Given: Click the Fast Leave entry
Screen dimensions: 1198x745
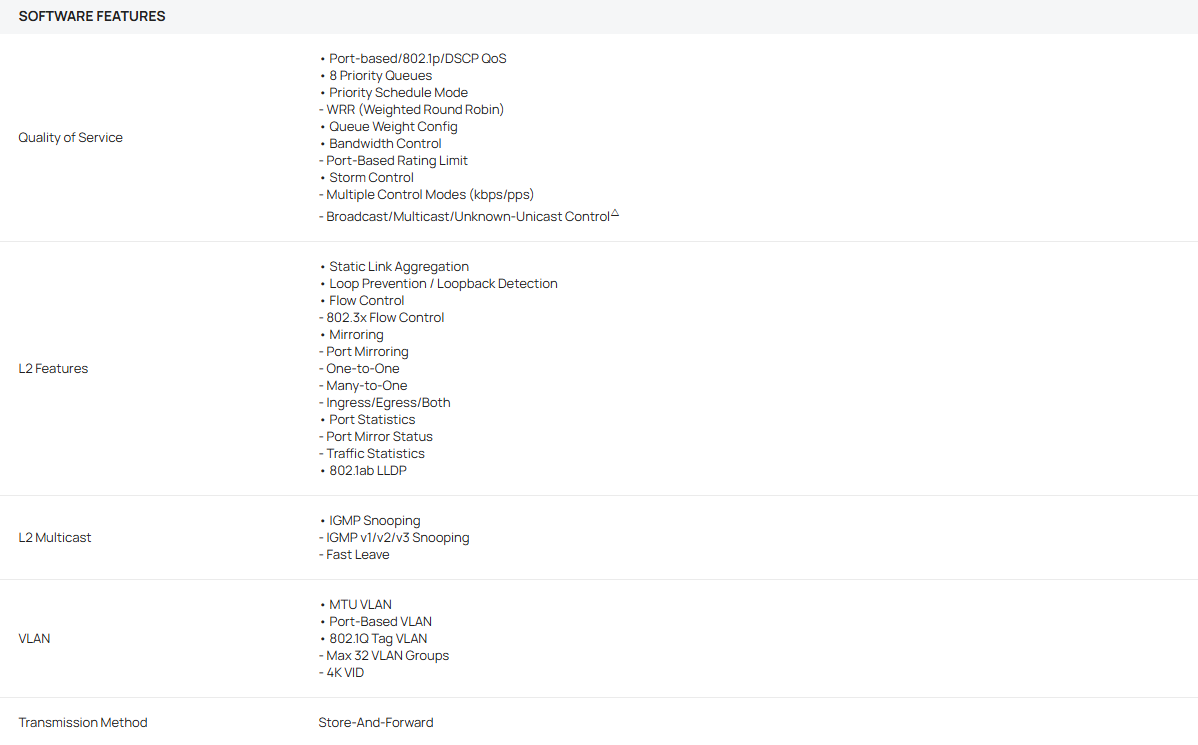Looking at the screenshot, I should [x=357, y=554].
